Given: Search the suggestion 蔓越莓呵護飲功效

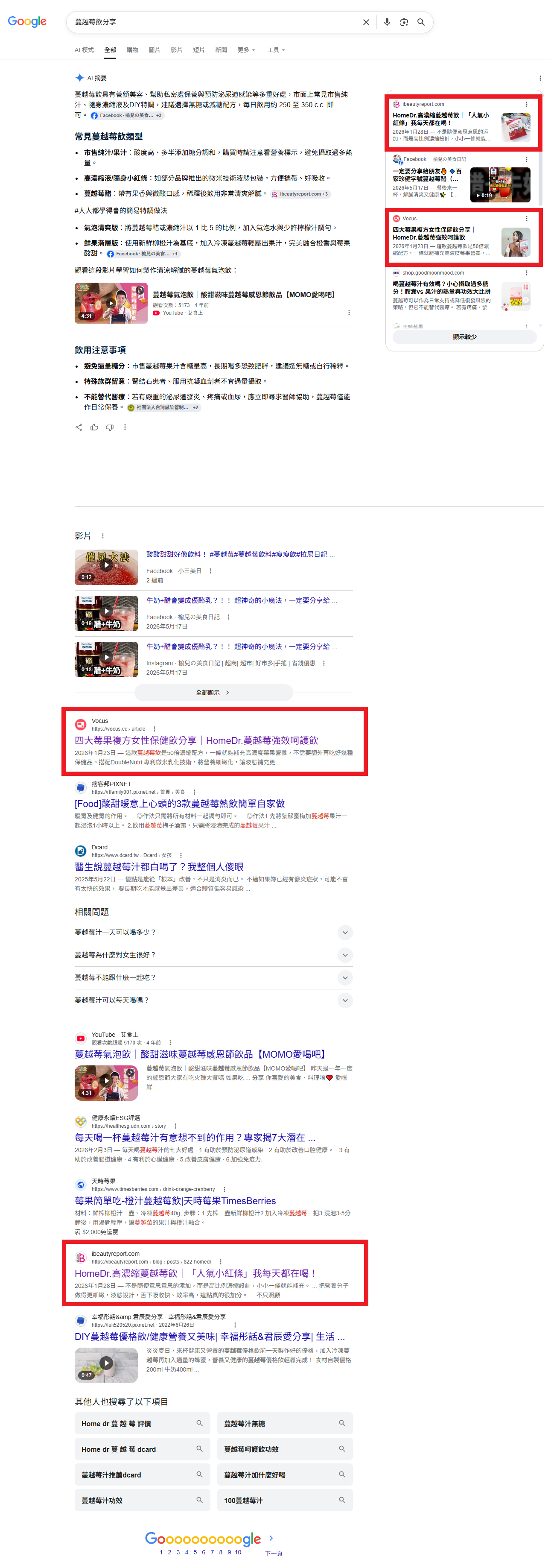Looking at the screenshot, I should click(285, 1449).
